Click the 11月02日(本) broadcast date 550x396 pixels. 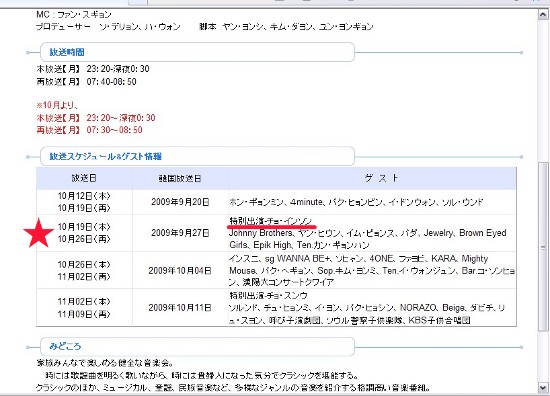click(x=84, y=302)
